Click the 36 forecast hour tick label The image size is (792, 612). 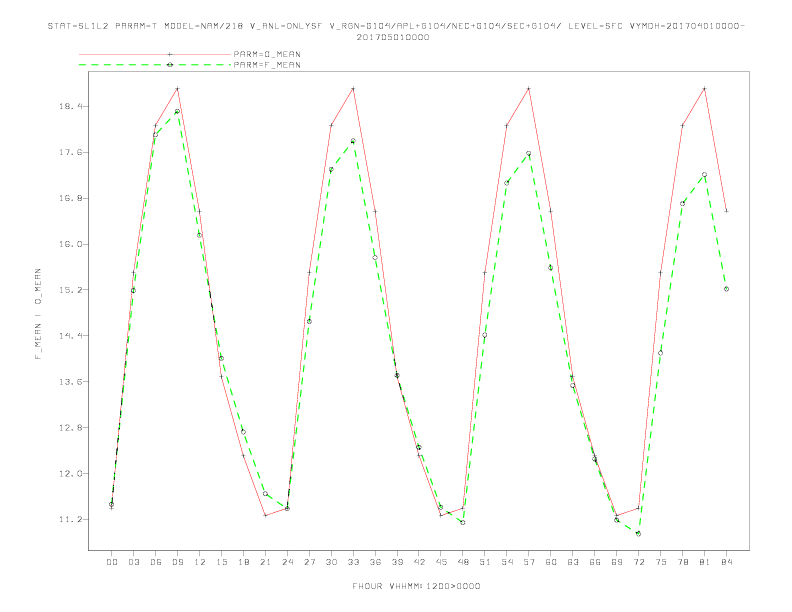pos(375,562)
